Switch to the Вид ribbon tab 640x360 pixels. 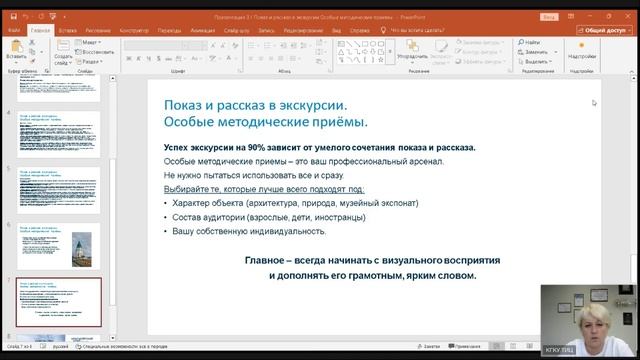336,30
